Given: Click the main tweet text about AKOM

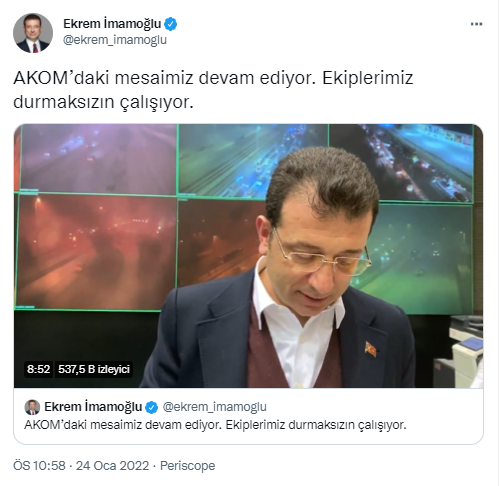Looking at the screenshot, I should (213, 90).
